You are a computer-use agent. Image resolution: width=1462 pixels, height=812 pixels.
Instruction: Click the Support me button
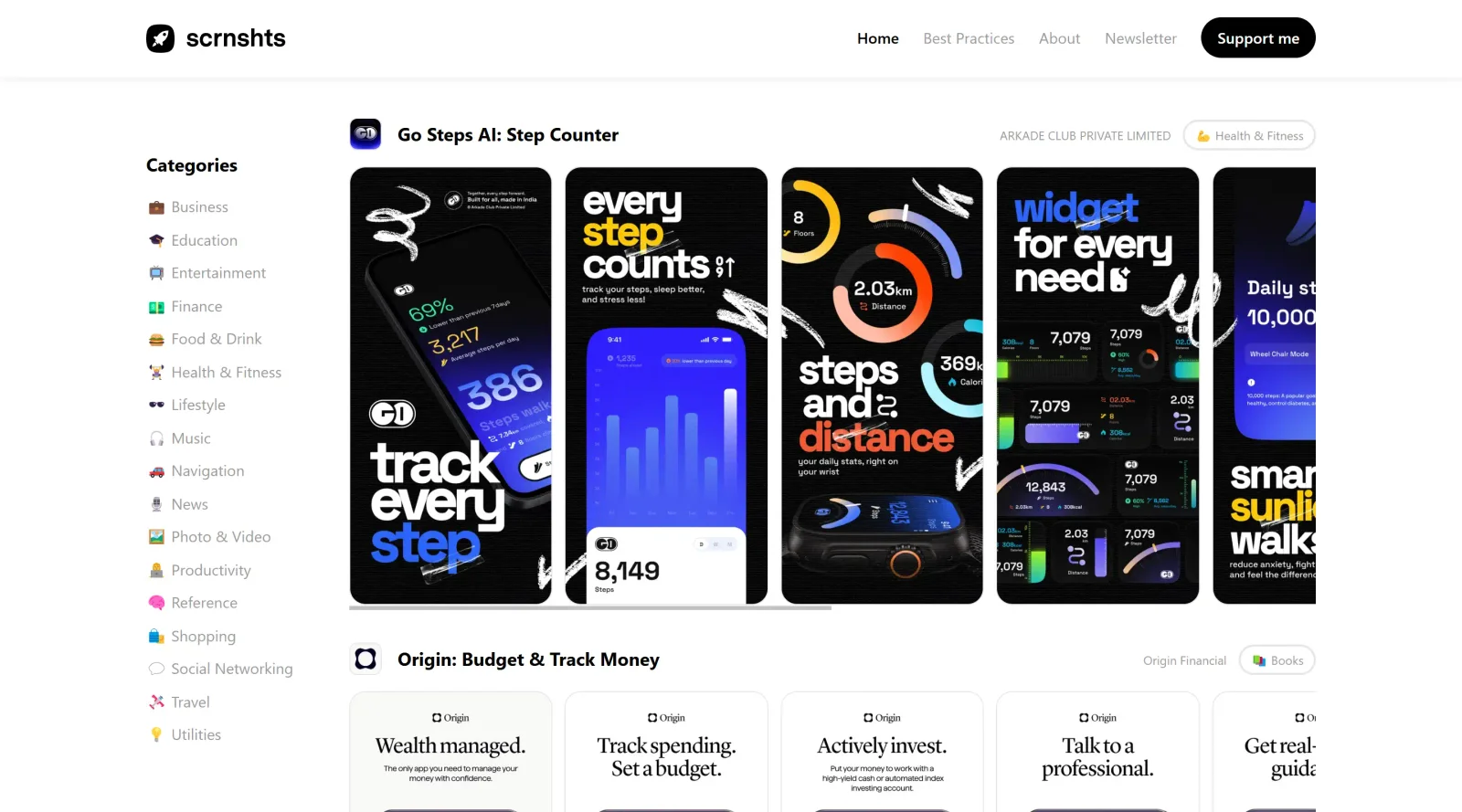pos(1258,37)
